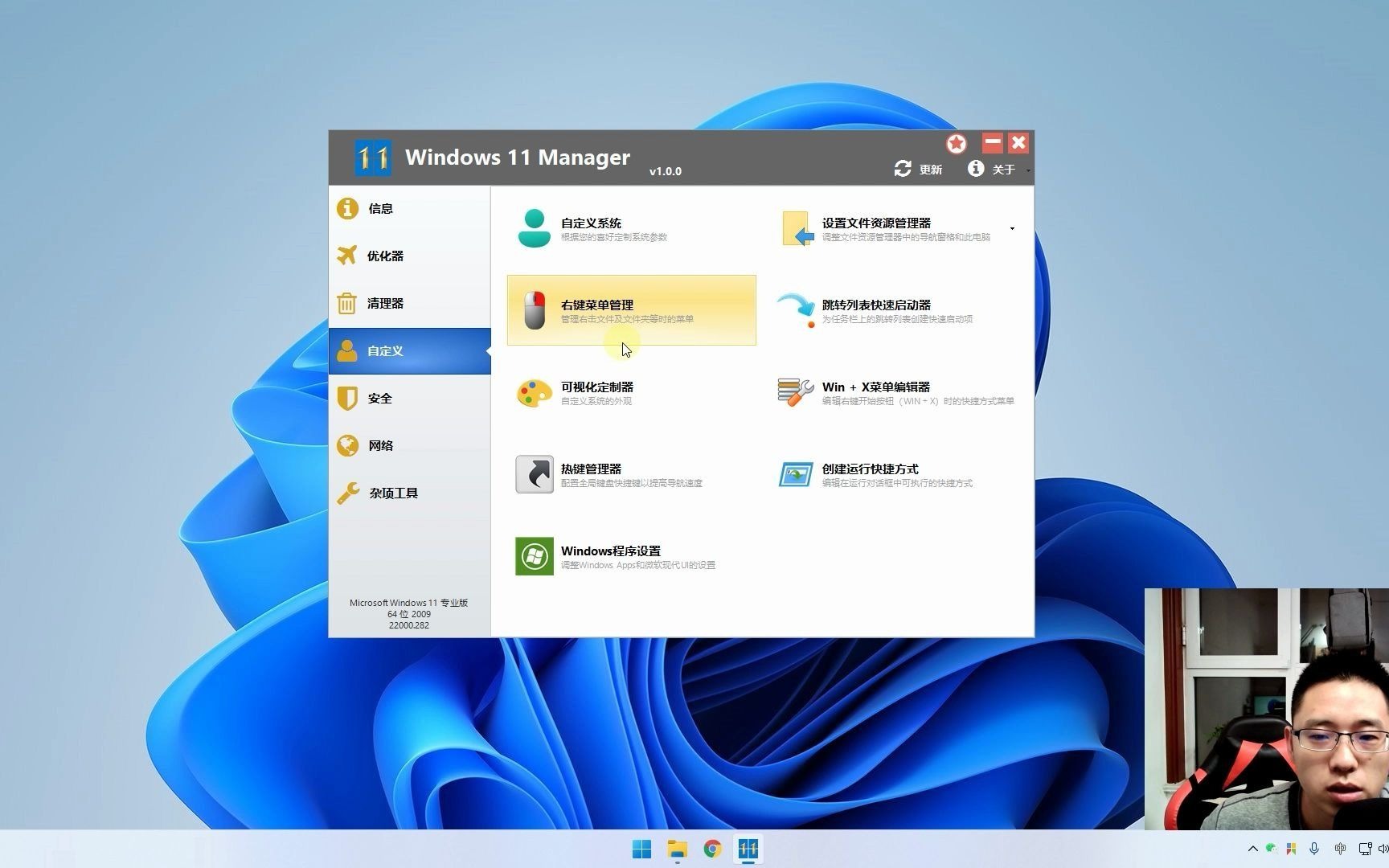
Task: Switch to the 清理器 sidebar section
Action: pos(409,304)
